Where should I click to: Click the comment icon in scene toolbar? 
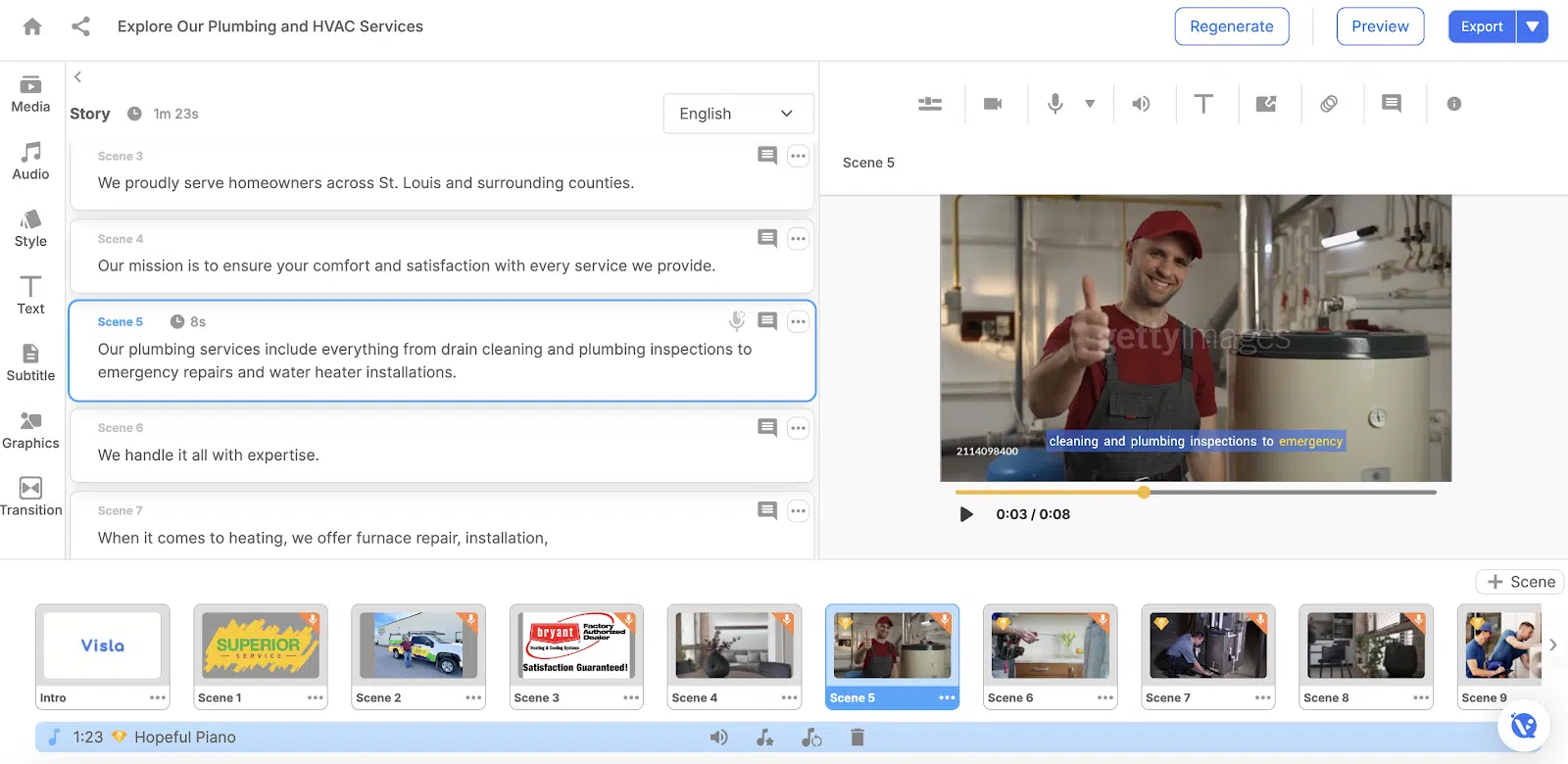(x=1392, y=104)
